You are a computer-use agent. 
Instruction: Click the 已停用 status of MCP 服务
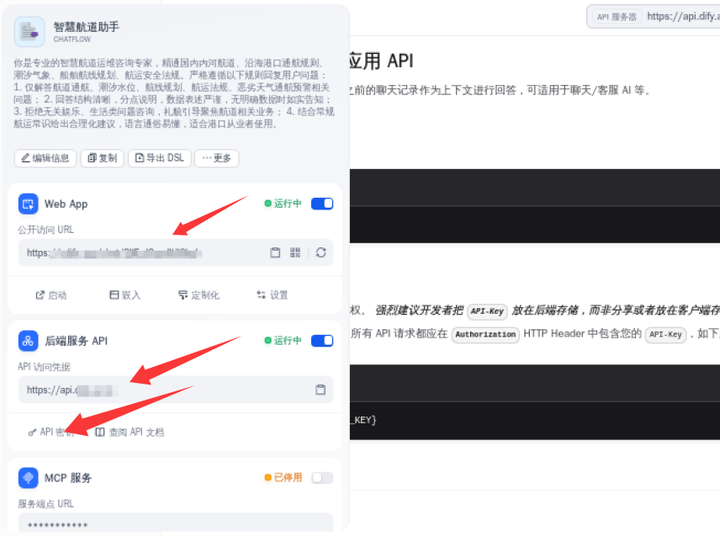(x=283, y=478)
